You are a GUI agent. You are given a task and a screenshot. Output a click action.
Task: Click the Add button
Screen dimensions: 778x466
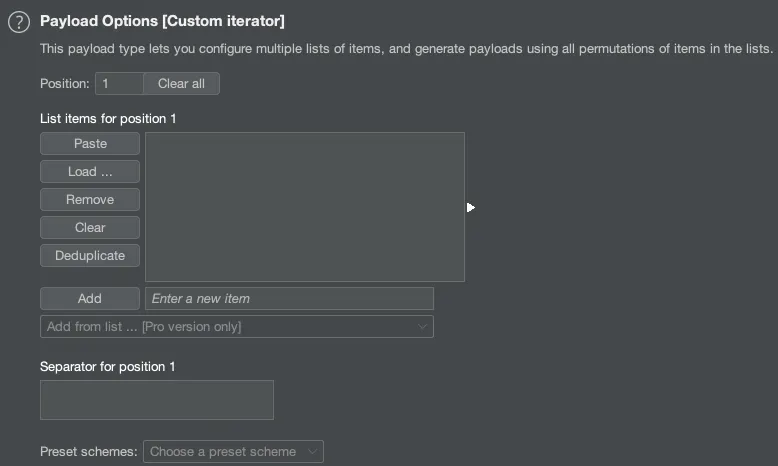pyautogui.click(x=90, y=299)
